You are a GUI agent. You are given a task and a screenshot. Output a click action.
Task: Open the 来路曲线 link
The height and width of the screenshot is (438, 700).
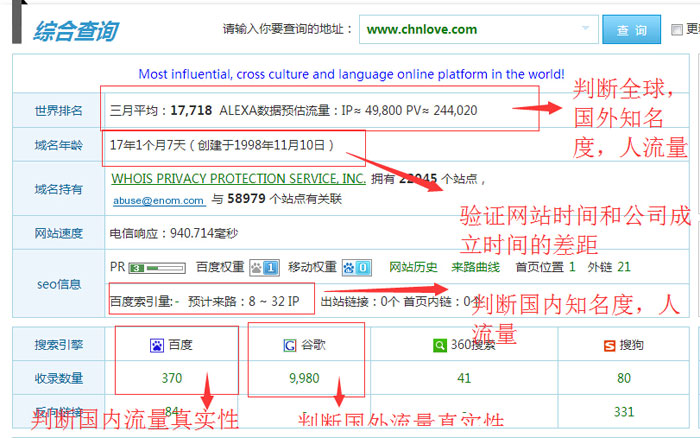(x=475, y=267)
